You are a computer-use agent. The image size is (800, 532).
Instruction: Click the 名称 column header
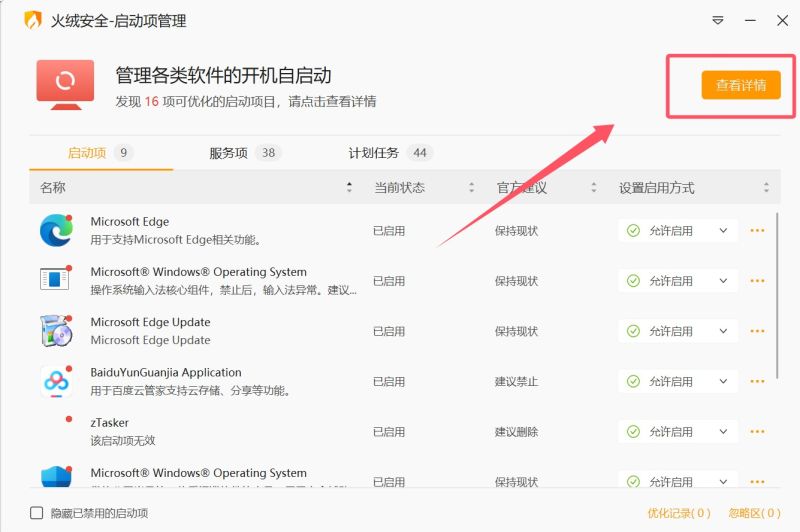tap(53, 187)
